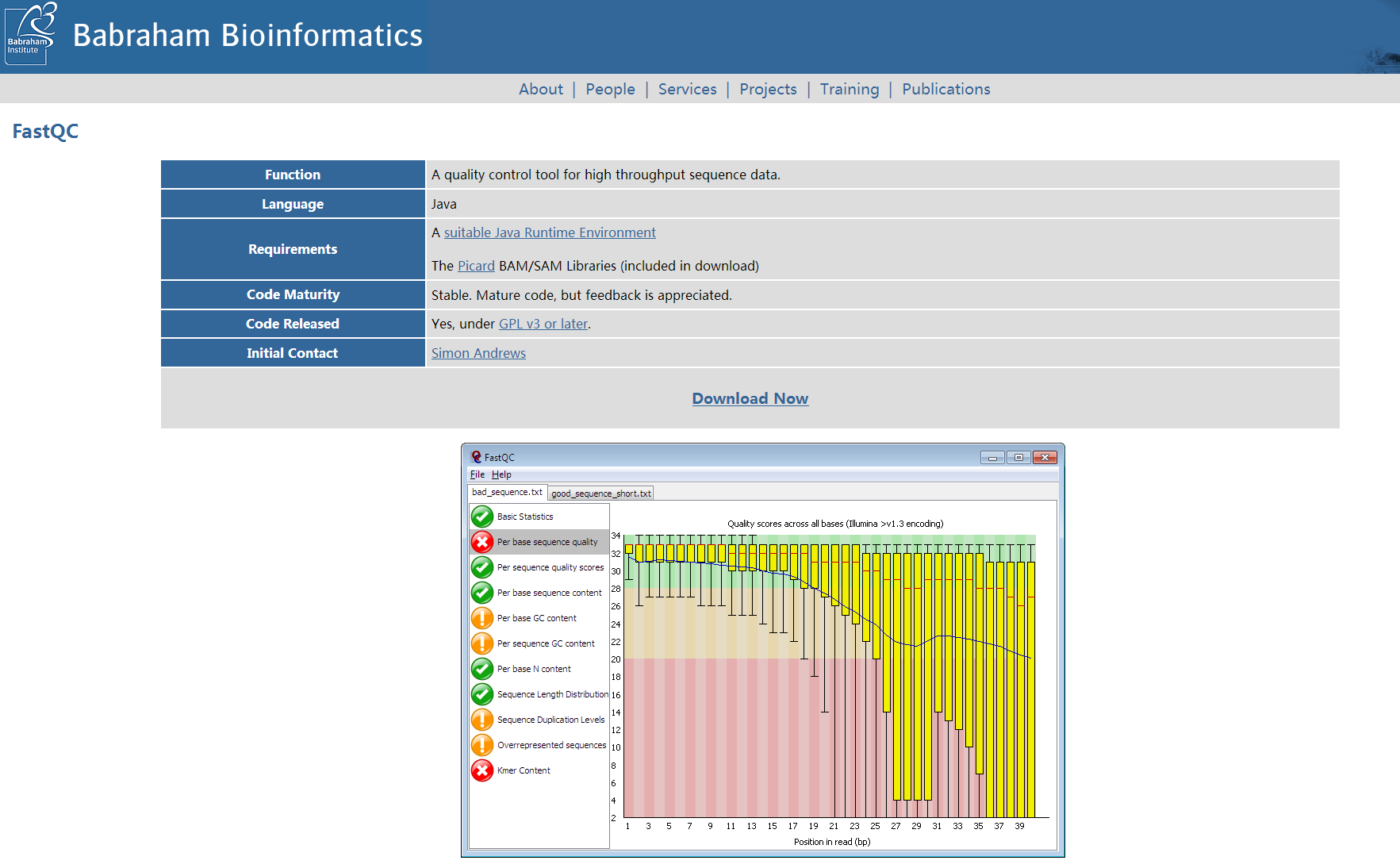Select the Per base N content label
This screenshot has width=1400, height=868.
pos(534,669)
